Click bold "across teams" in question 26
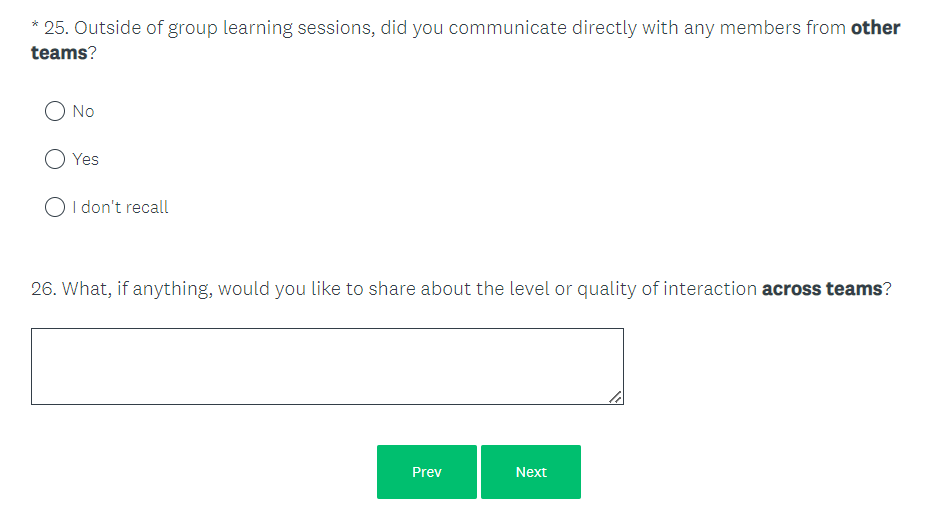933x516 pixels. (822, 289)
